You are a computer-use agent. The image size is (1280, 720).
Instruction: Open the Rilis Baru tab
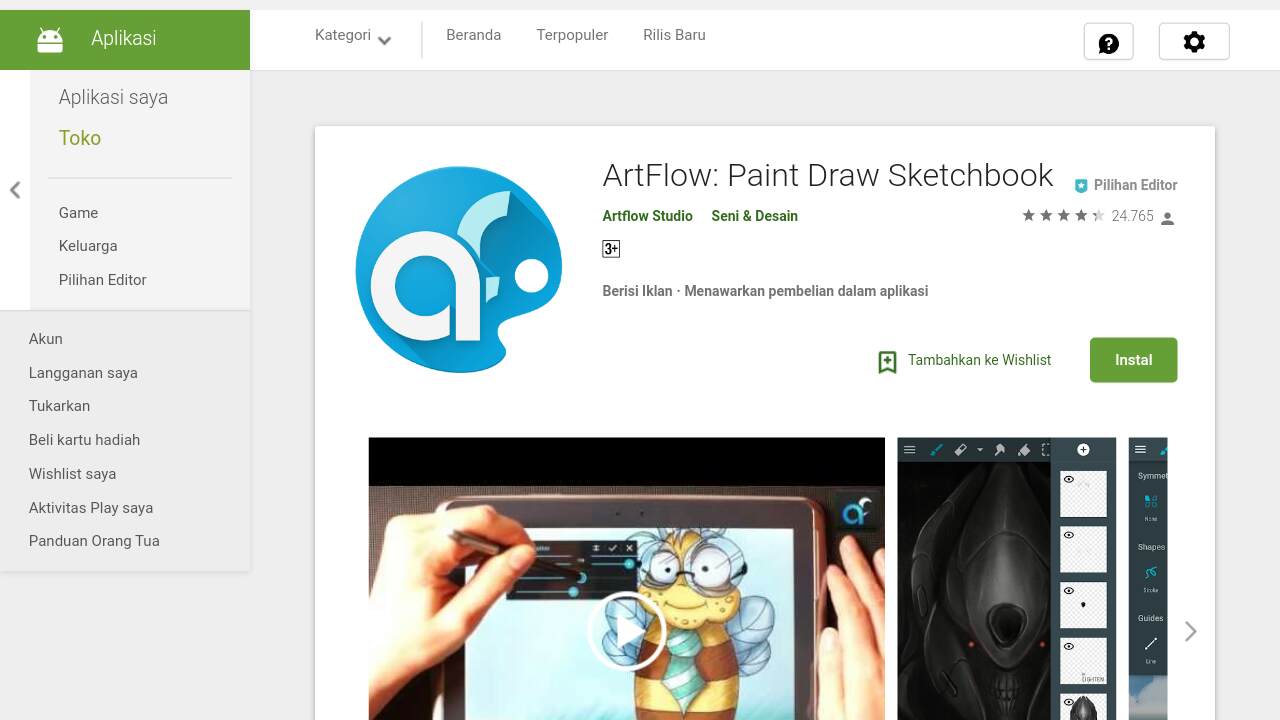coord(674,35)
